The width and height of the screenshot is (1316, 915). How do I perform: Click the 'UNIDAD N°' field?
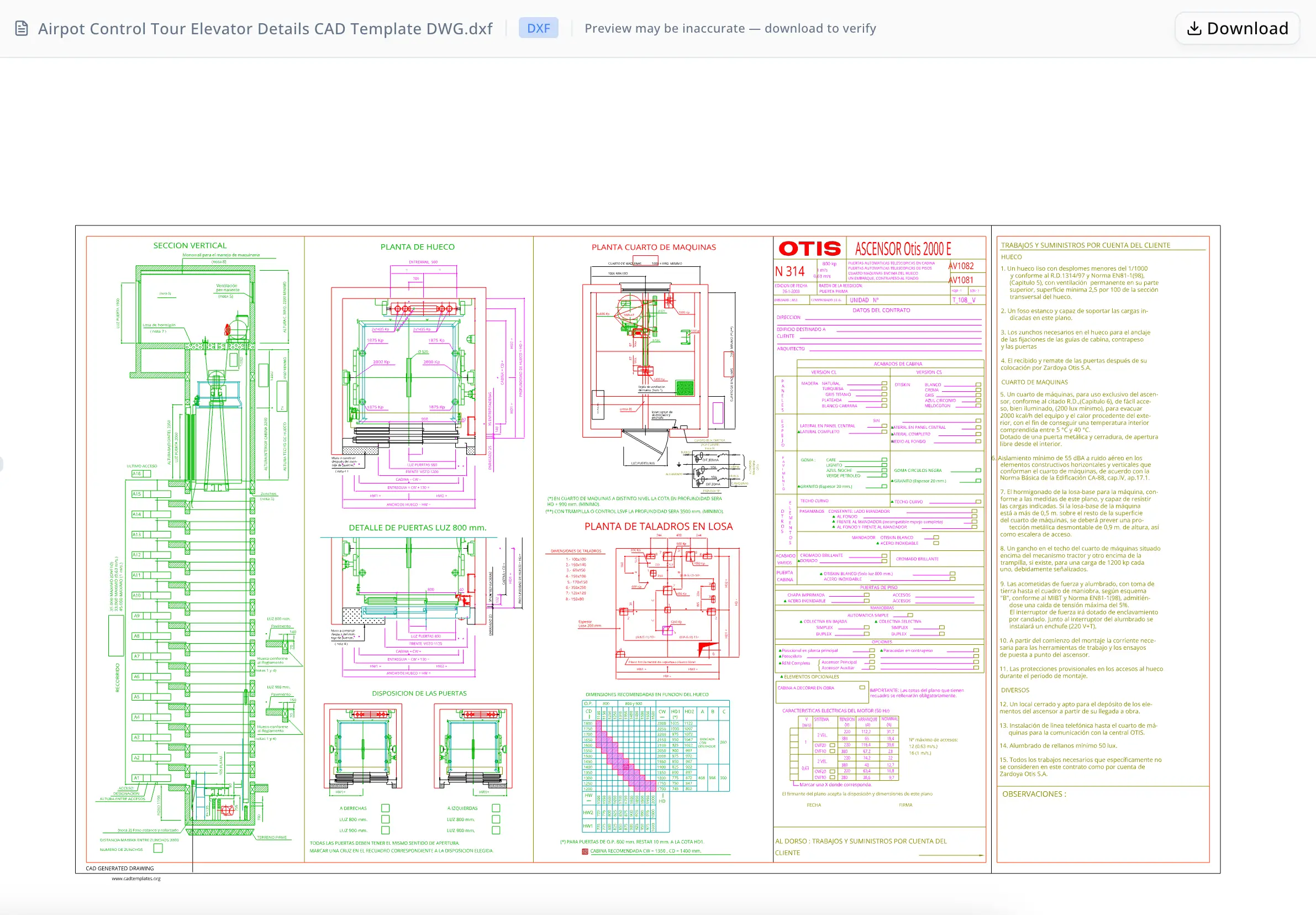pos(863,300)
